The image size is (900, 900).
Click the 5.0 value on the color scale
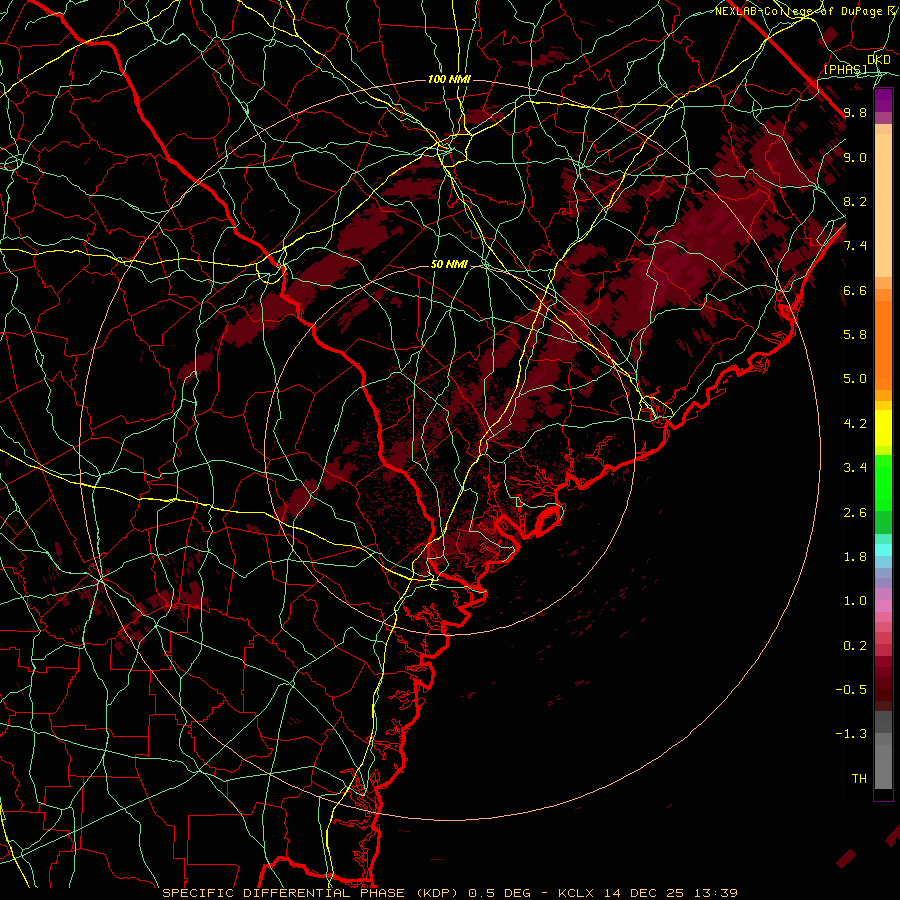tap(855, 379)
